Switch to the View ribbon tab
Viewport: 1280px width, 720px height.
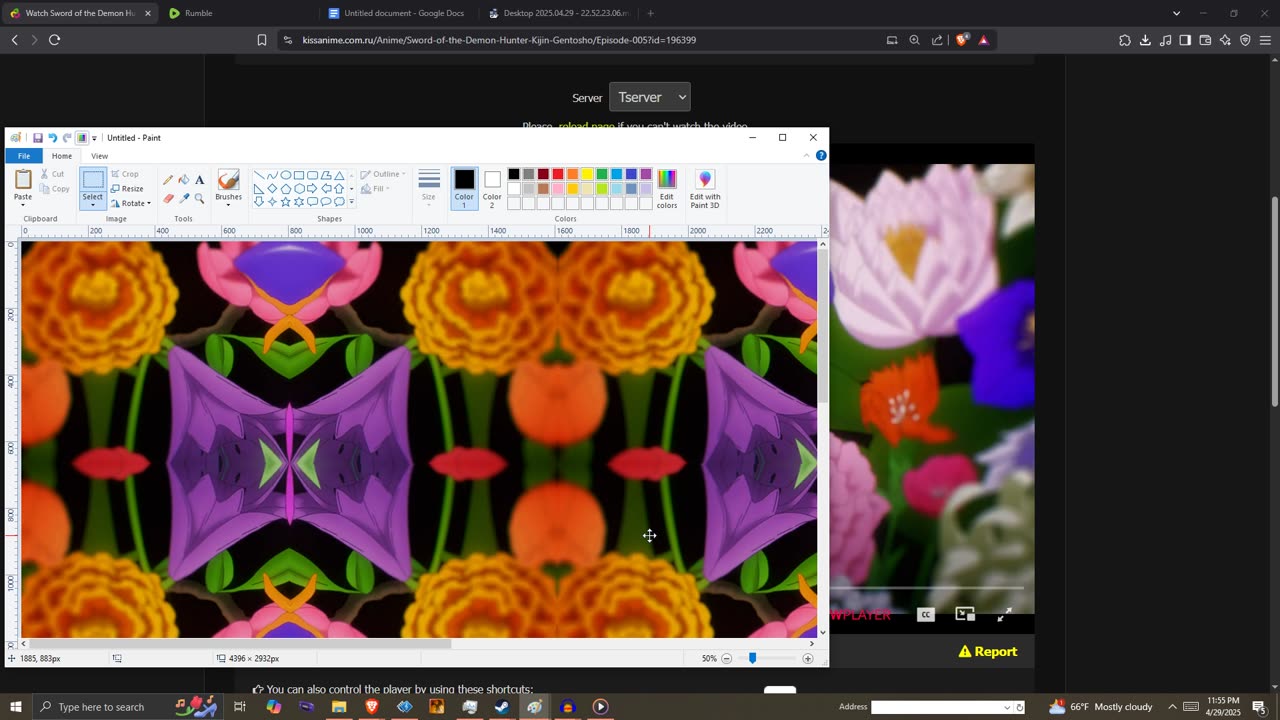point(99,156)
